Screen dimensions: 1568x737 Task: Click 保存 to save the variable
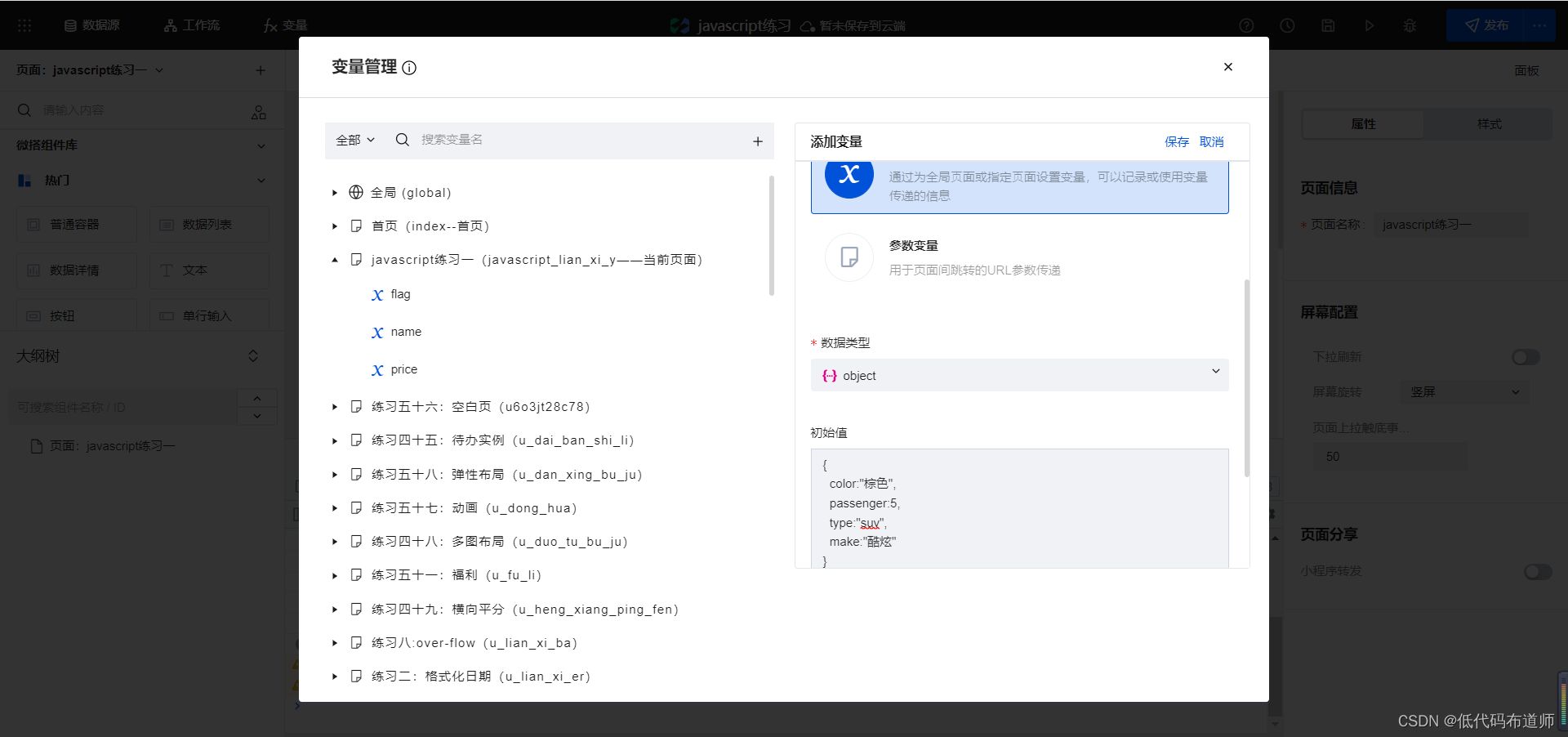(1177, 142)
